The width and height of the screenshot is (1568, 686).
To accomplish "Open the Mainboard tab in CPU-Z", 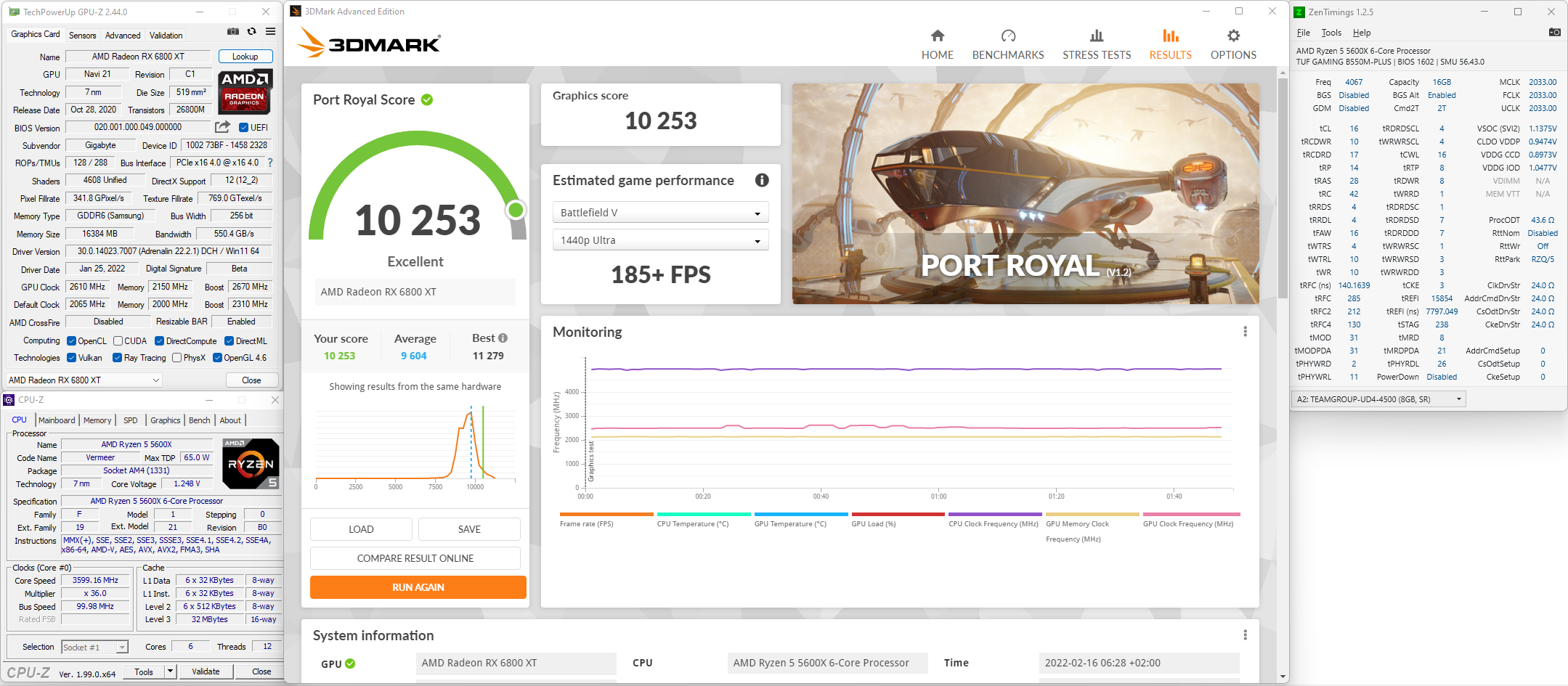I will 57,420.
